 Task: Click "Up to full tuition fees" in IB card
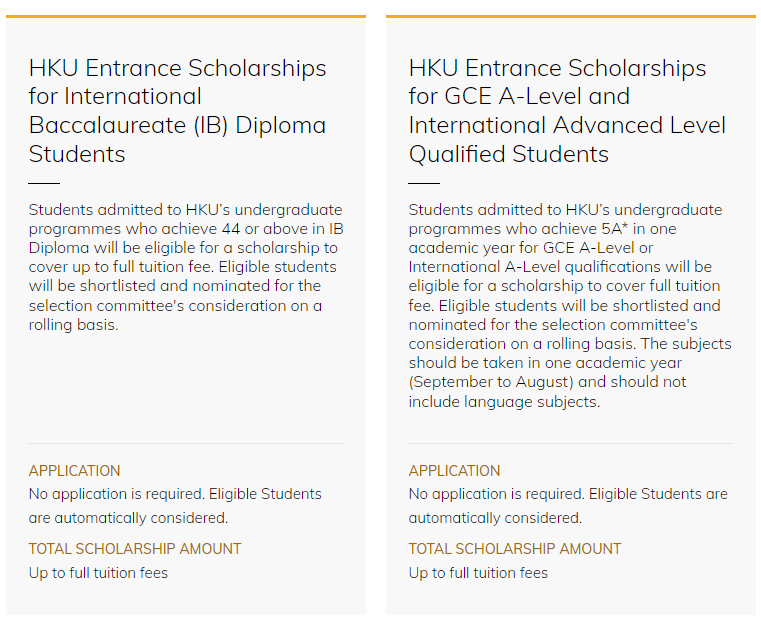tap(98, 573)
